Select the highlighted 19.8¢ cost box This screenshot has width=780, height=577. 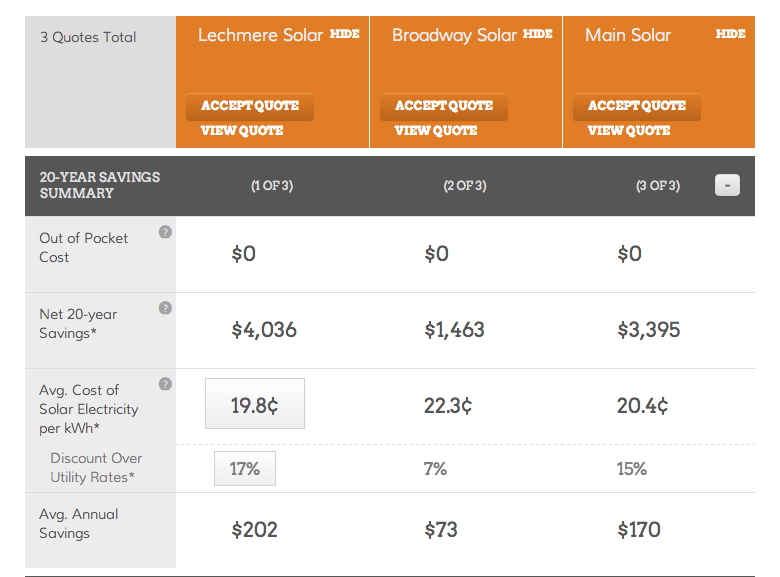tap(255, 403)
